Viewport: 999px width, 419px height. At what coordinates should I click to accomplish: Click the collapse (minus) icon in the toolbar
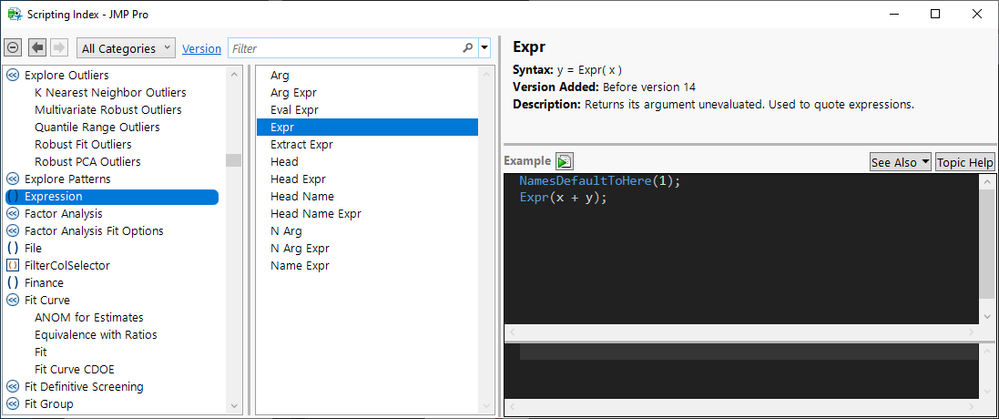(13, 48)
